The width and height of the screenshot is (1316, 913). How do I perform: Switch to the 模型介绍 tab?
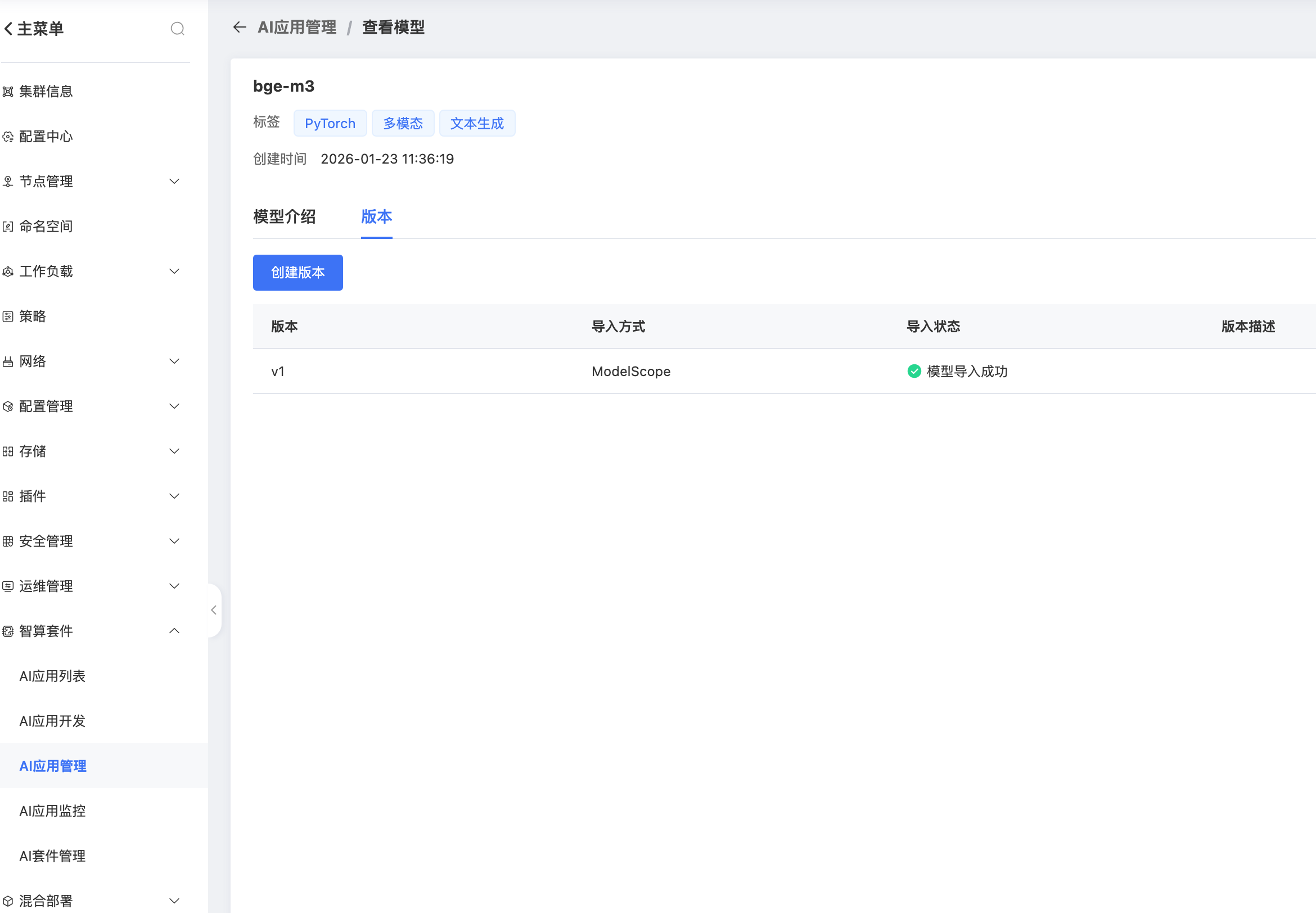point(285,217)
